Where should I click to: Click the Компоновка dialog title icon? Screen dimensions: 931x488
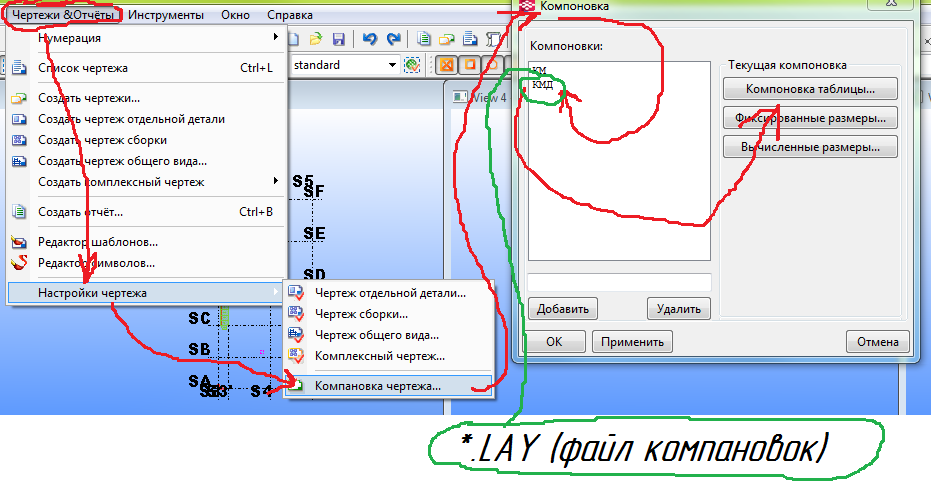point(527,6)
